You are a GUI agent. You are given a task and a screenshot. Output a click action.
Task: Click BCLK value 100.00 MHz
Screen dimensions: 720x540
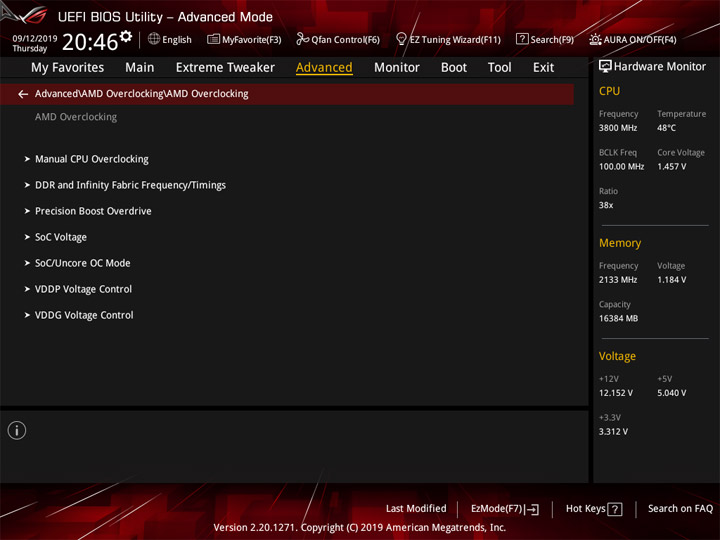click(621, 167)
